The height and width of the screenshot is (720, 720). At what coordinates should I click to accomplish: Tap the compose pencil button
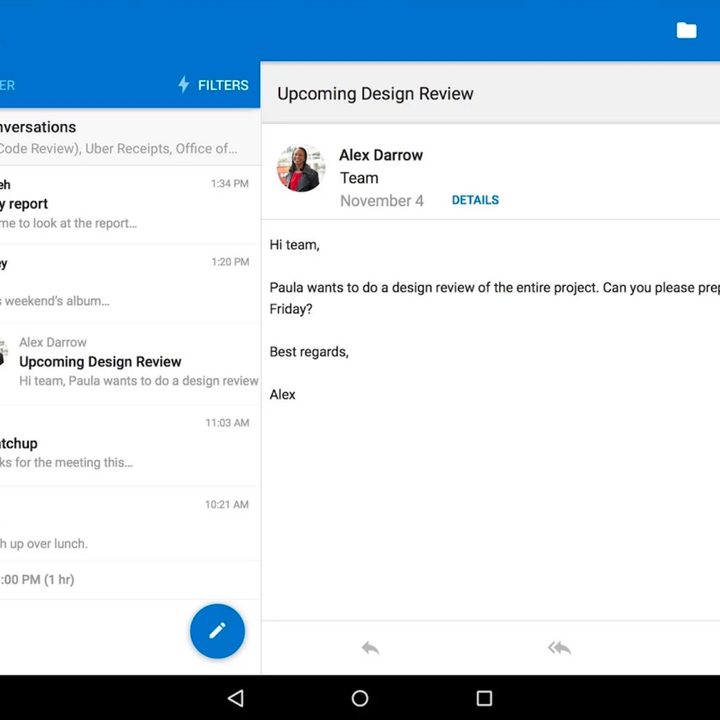pyautogui.click(x=217, y=631)
